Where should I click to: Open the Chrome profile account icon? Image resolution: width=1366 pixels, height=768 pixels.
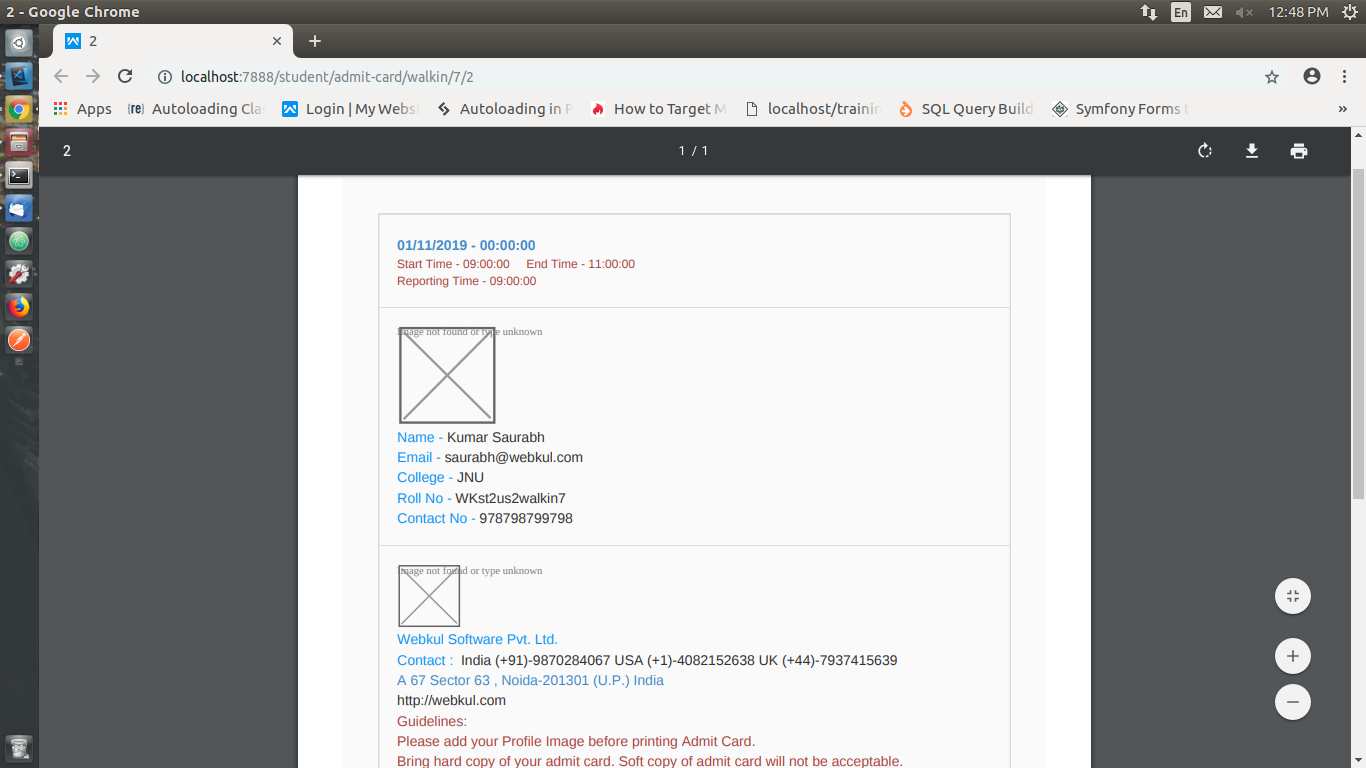(1311, 77)
